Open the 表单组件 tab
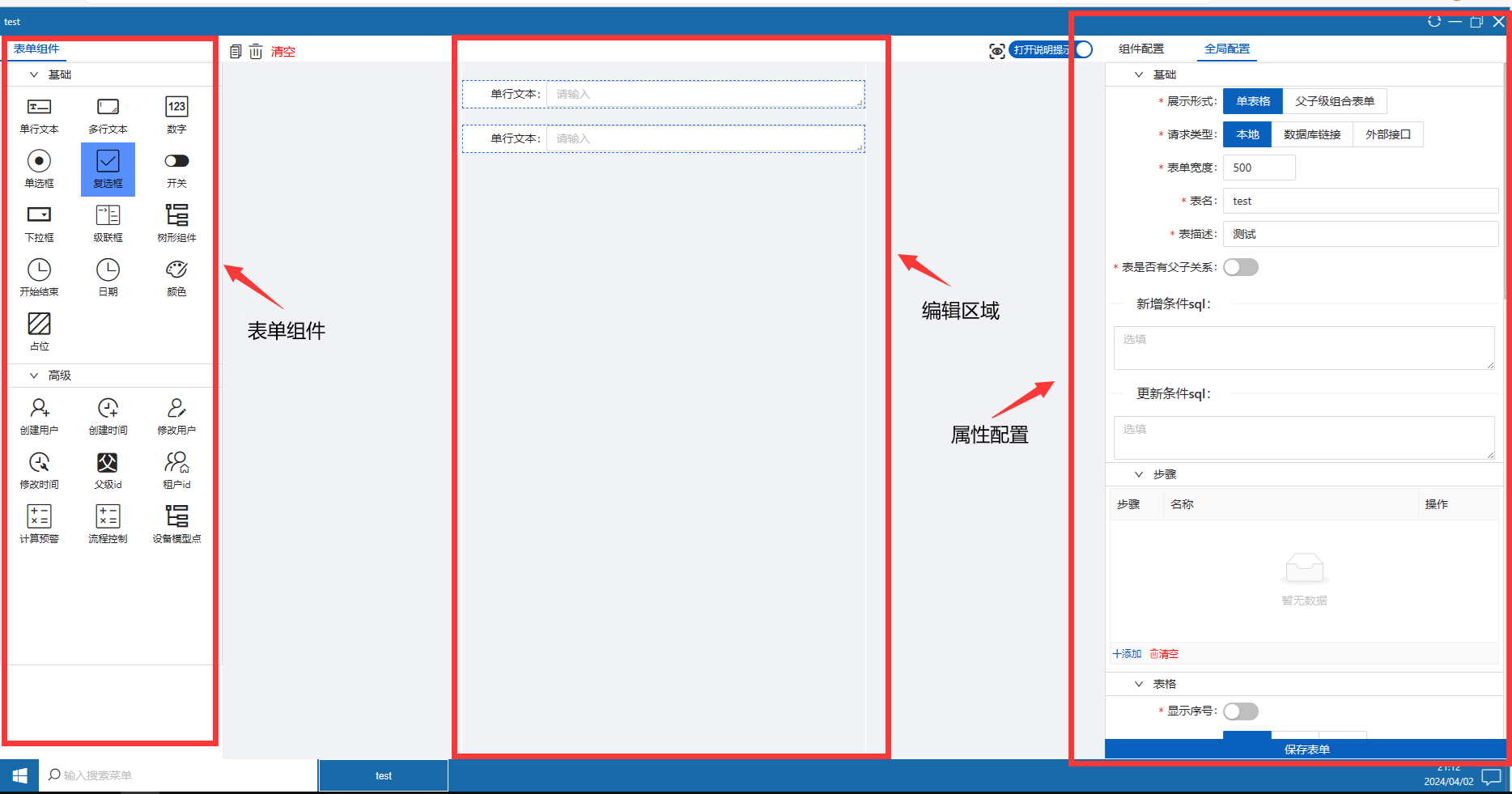1512x794 pixels. click(36, 49)
